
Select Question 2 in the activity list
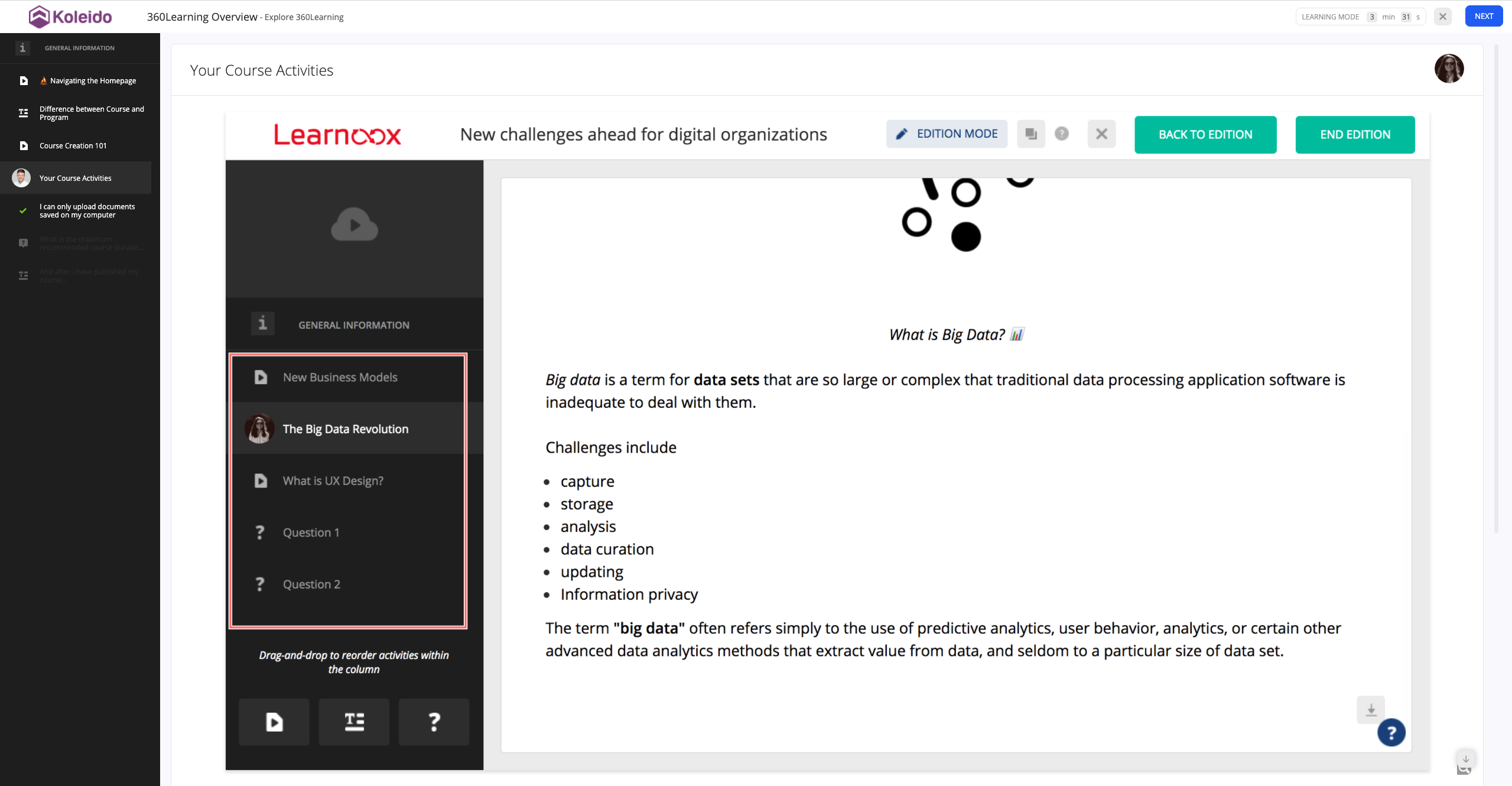coord(311,584)
